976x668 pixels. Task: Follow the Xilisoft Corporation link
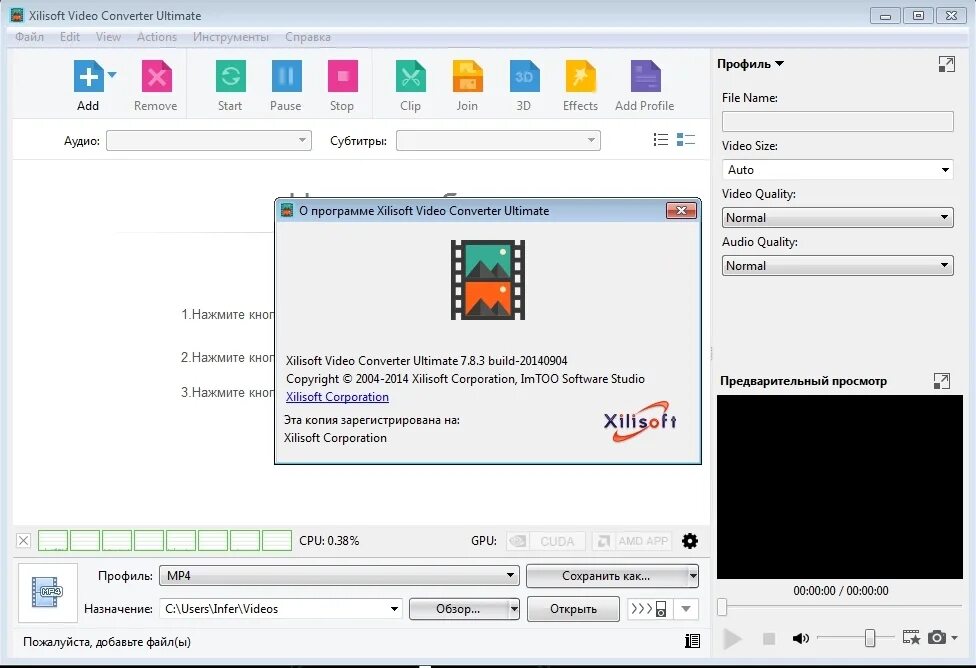pyautogui.click(x=337, y=397)
